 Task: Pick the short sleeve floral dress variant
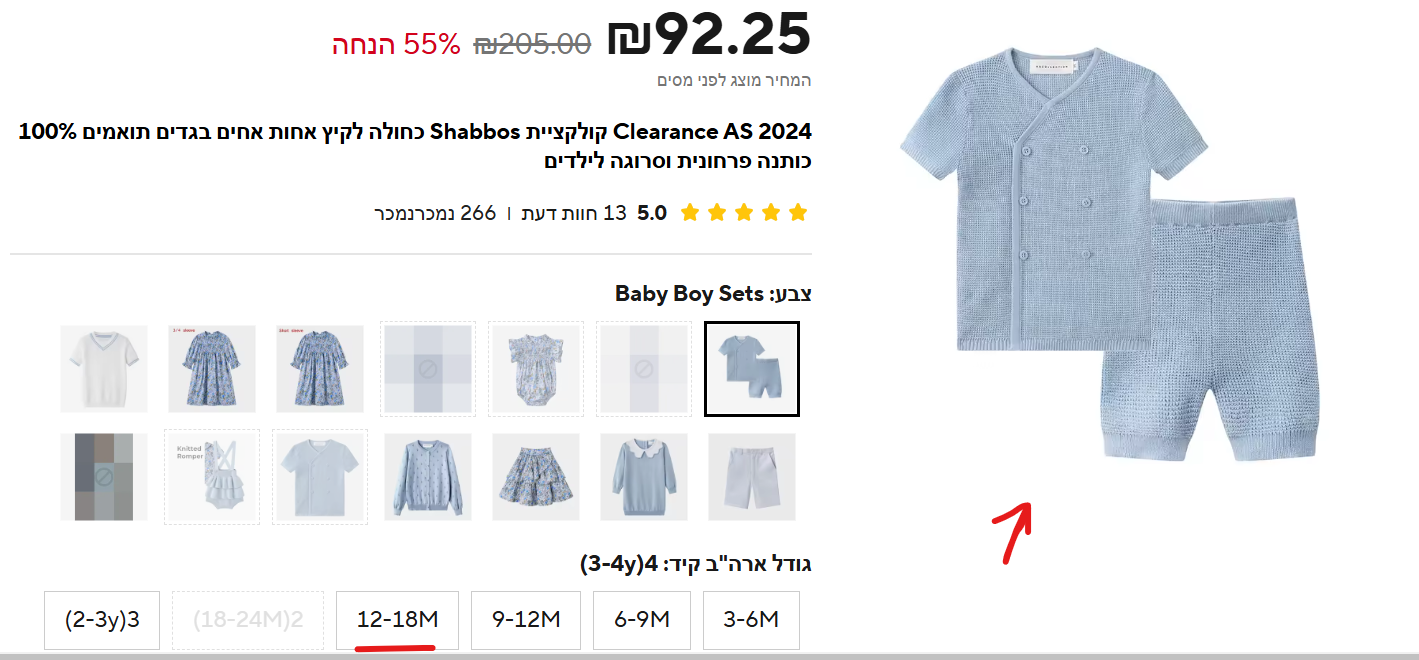[x=320, y=368]
